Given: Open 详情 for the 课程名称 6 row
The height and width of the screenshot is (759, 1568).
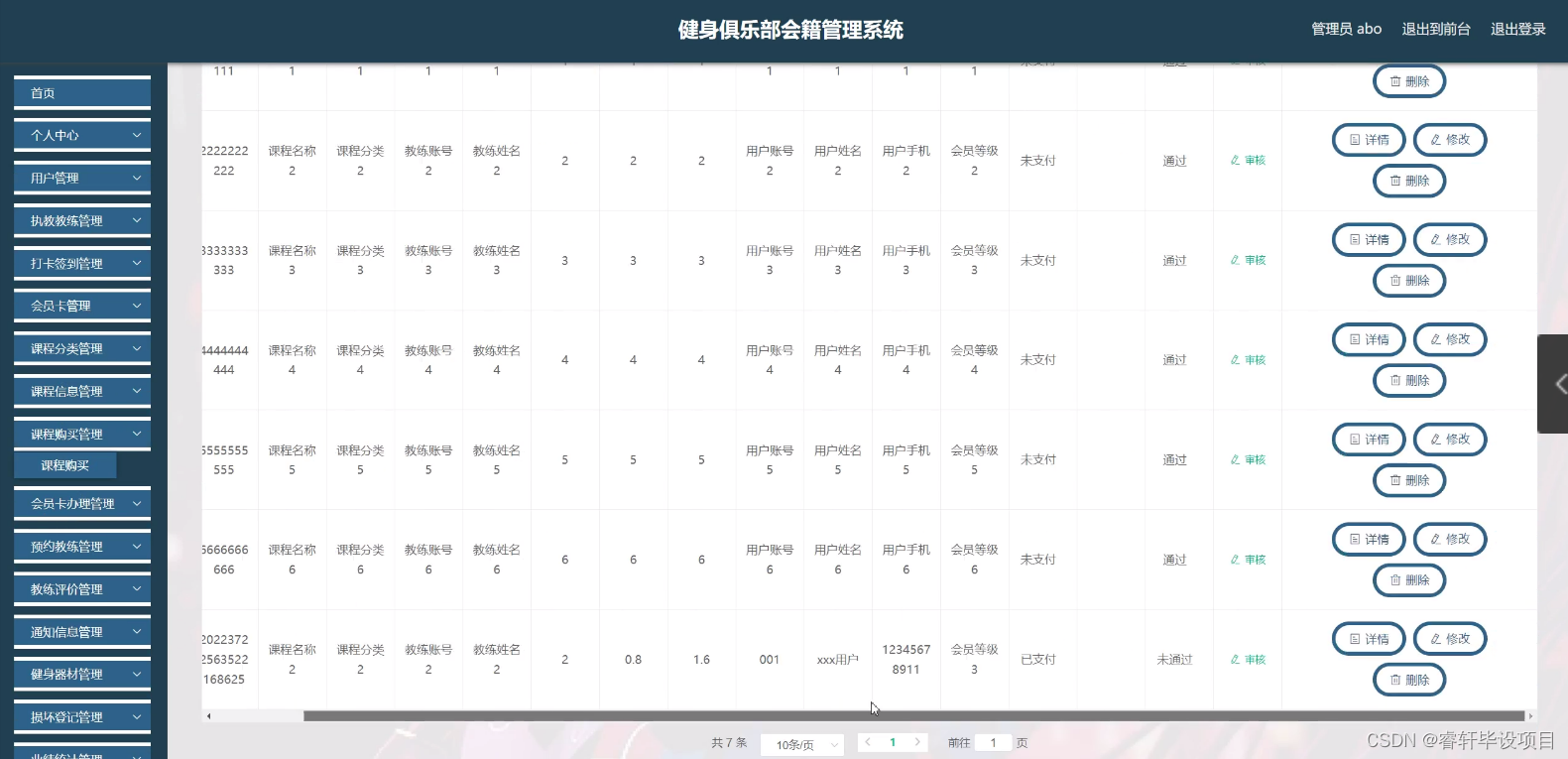Looking at the screenshot, I should (1369, 540).
